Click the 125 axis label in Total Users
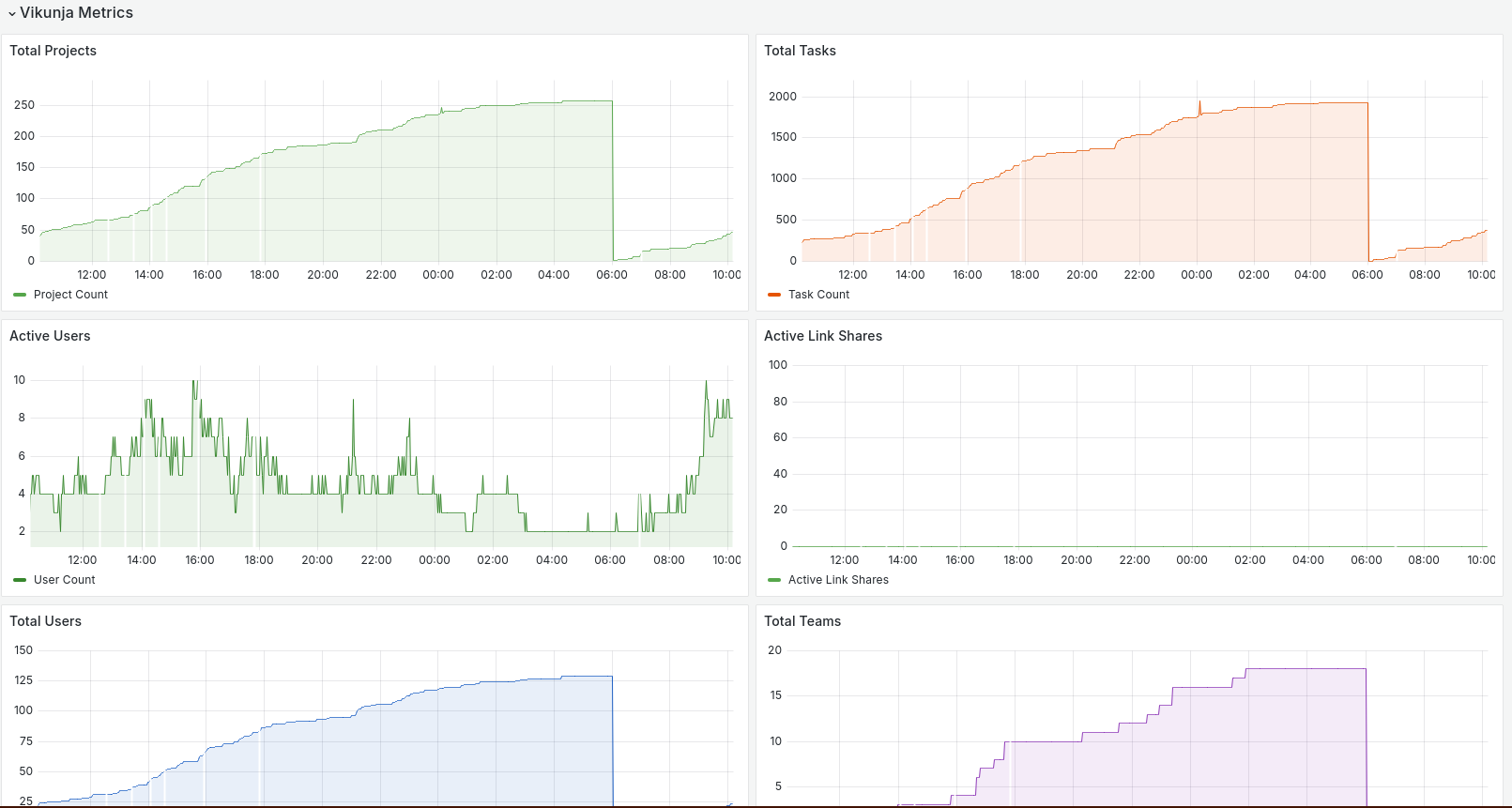 23,680
